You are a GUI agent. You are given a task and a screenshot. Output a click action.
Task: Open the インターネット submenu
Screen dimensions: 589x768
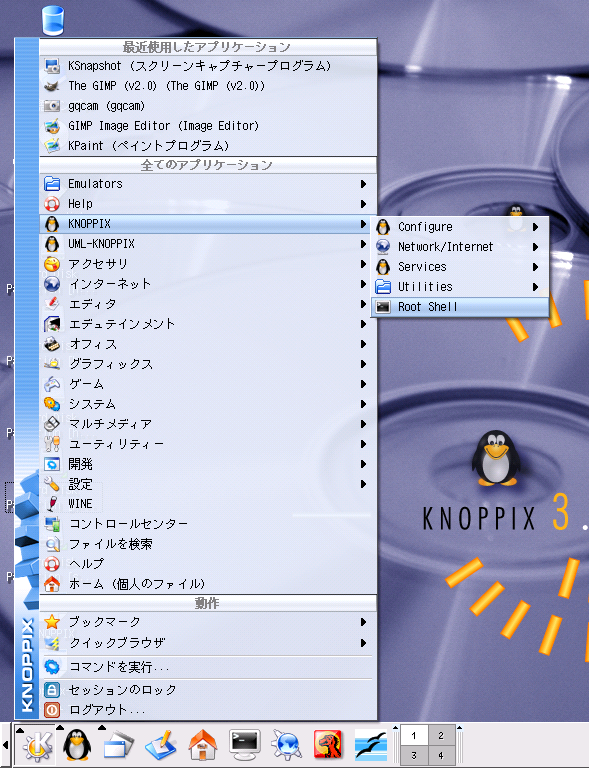(208, 284)
